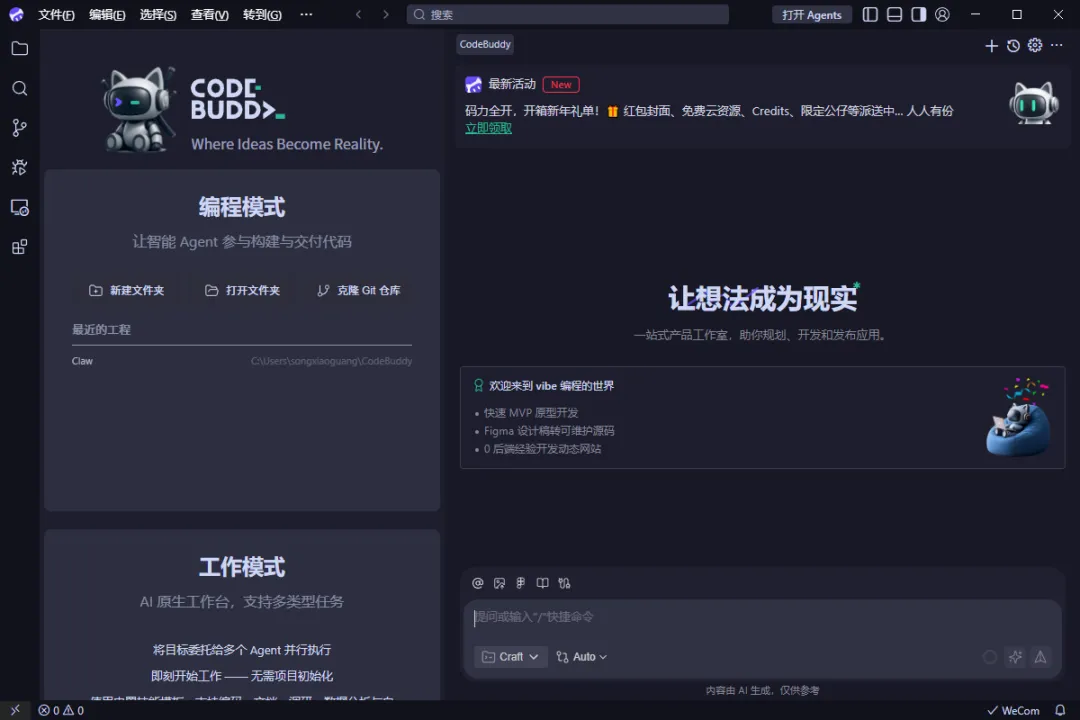Select the CodeBuddy tab

point(486,44)
